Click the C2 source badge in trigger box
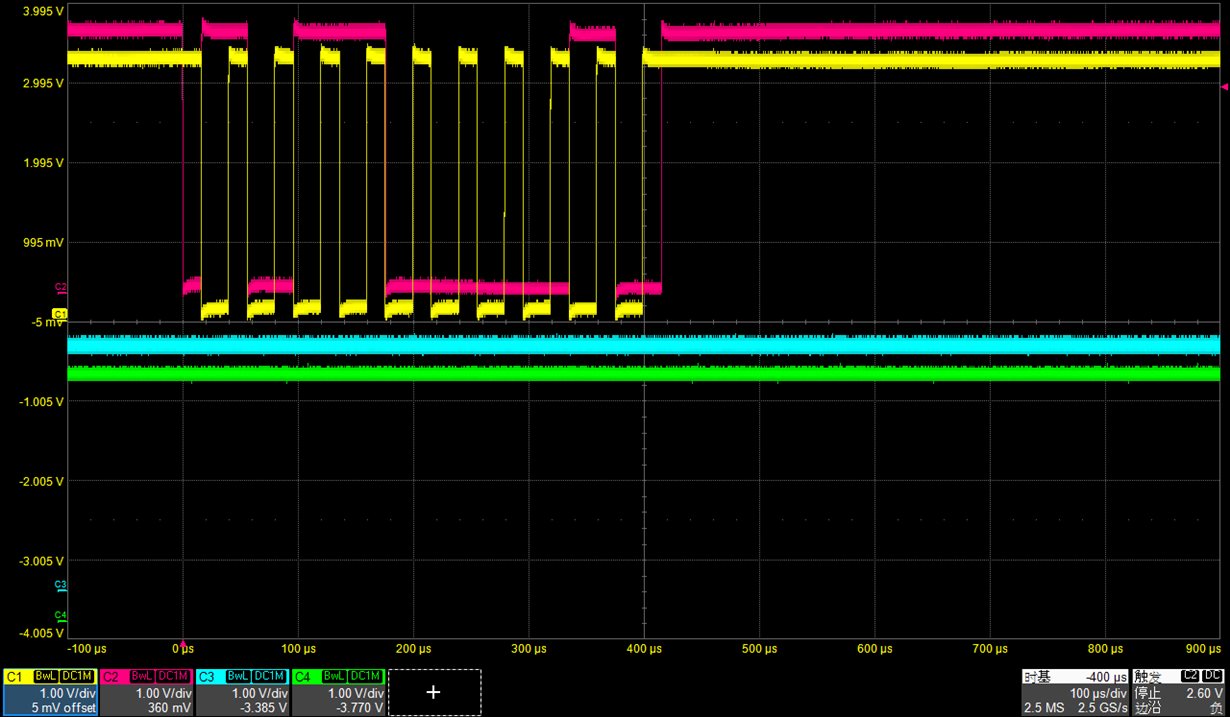The image size is (1230, 717). pos(1192,677)
